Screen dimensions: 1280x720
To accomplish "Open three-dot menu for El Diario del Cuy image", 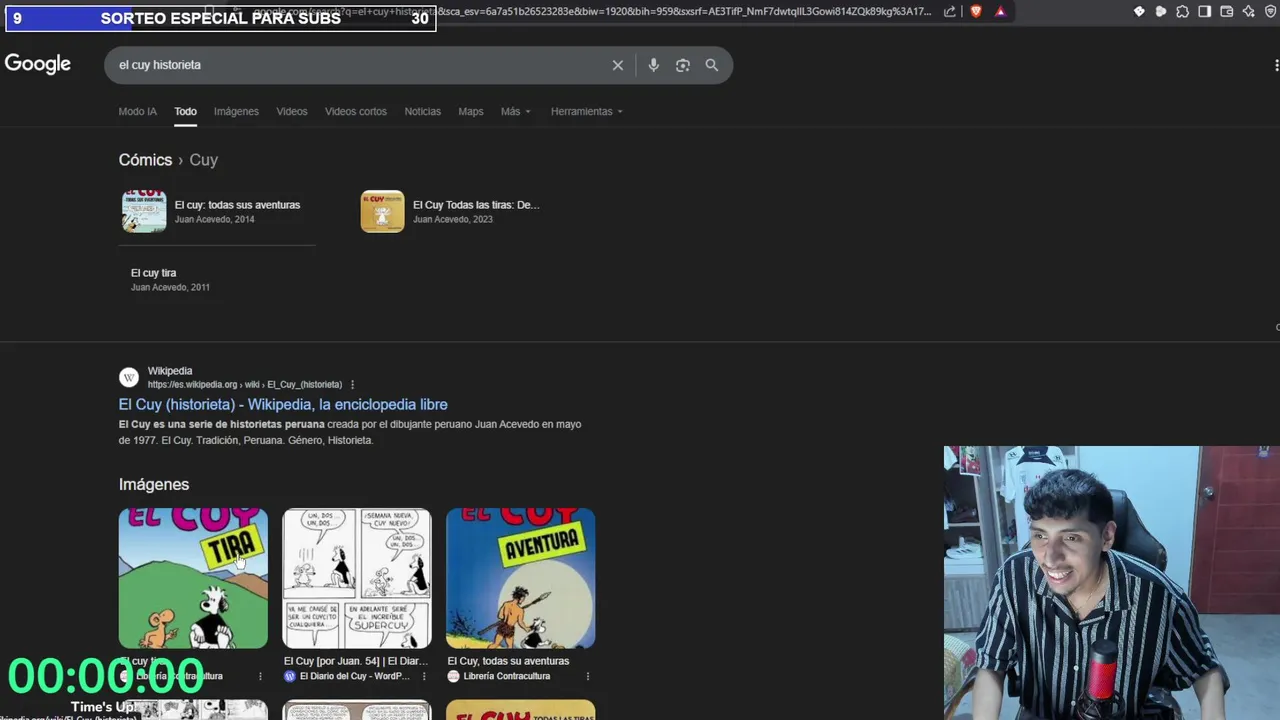I will tap(424, 677).
